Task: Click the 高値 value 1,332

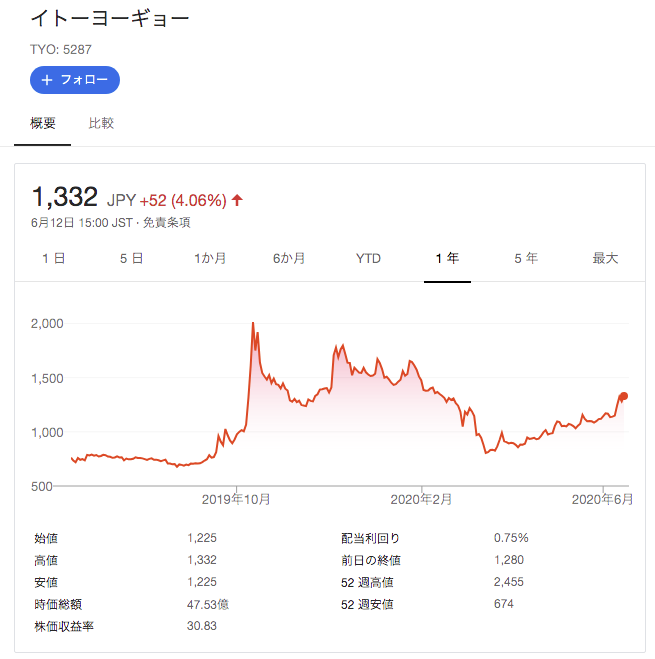Action: coord(202,560)
